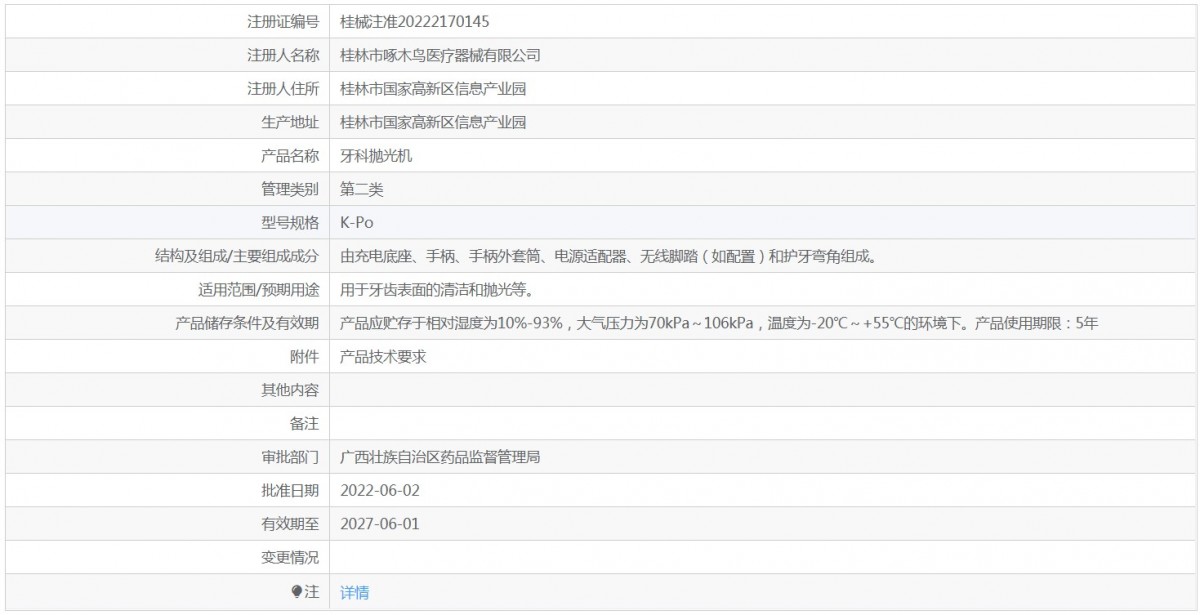Viewport: 1200px width, 615px height.
Task: Click the 型号规格 label
Action: tap(290, 223)
